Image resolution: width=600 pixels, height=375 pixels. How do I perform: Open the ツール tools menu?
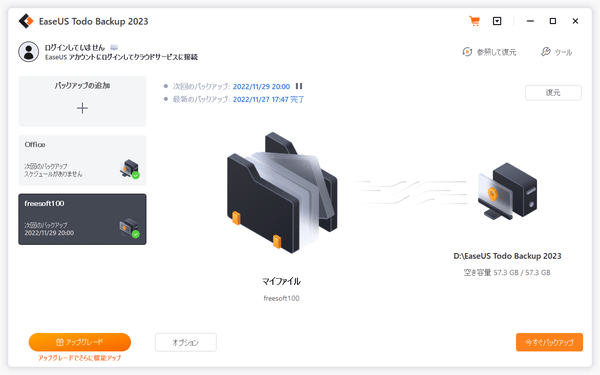pyautogui.click(x=557, y=52)
